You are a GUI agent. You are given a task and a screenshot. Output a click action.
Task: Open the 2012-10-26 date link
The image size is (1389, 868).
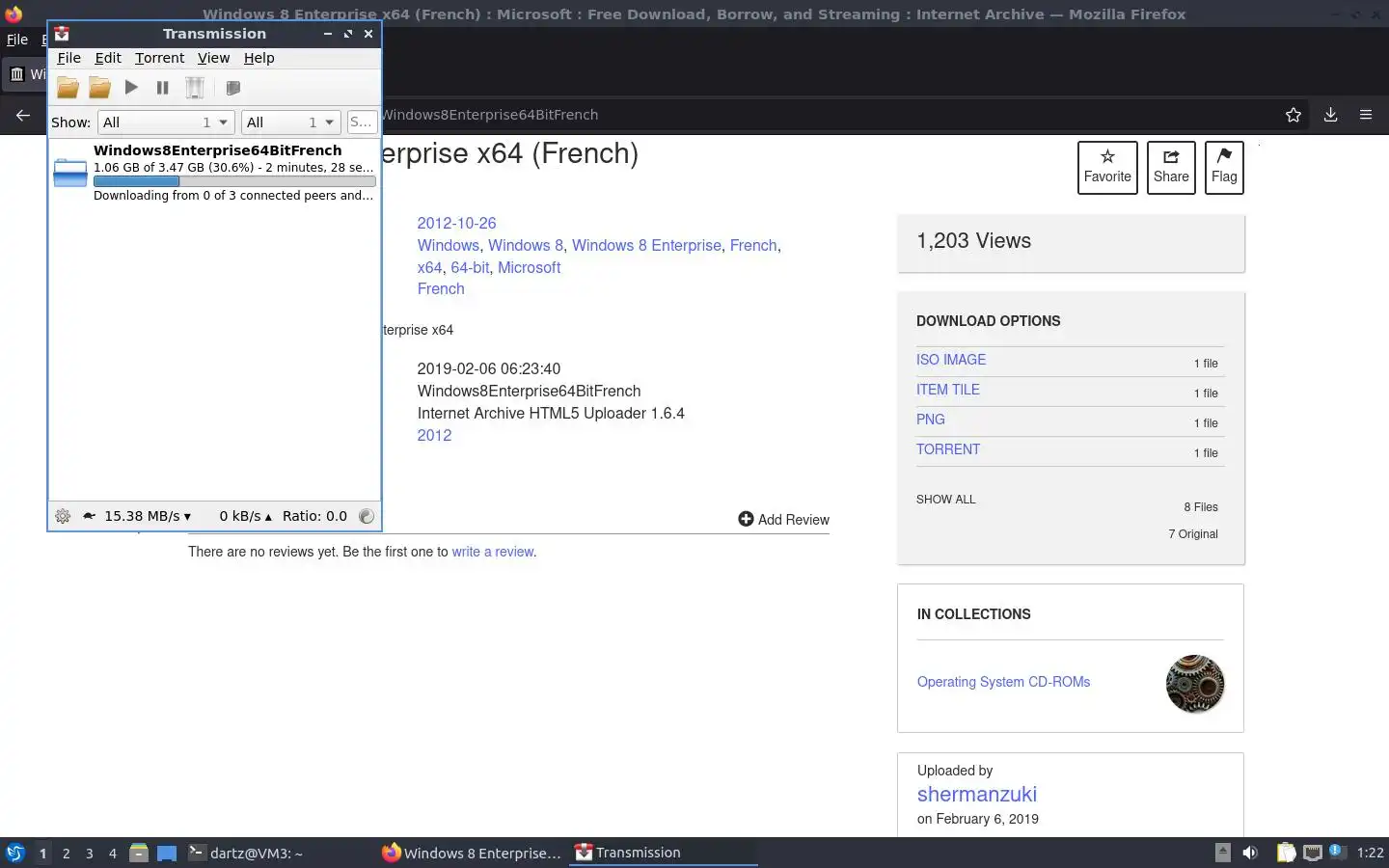pyautogui.click(x=456, y=223)
